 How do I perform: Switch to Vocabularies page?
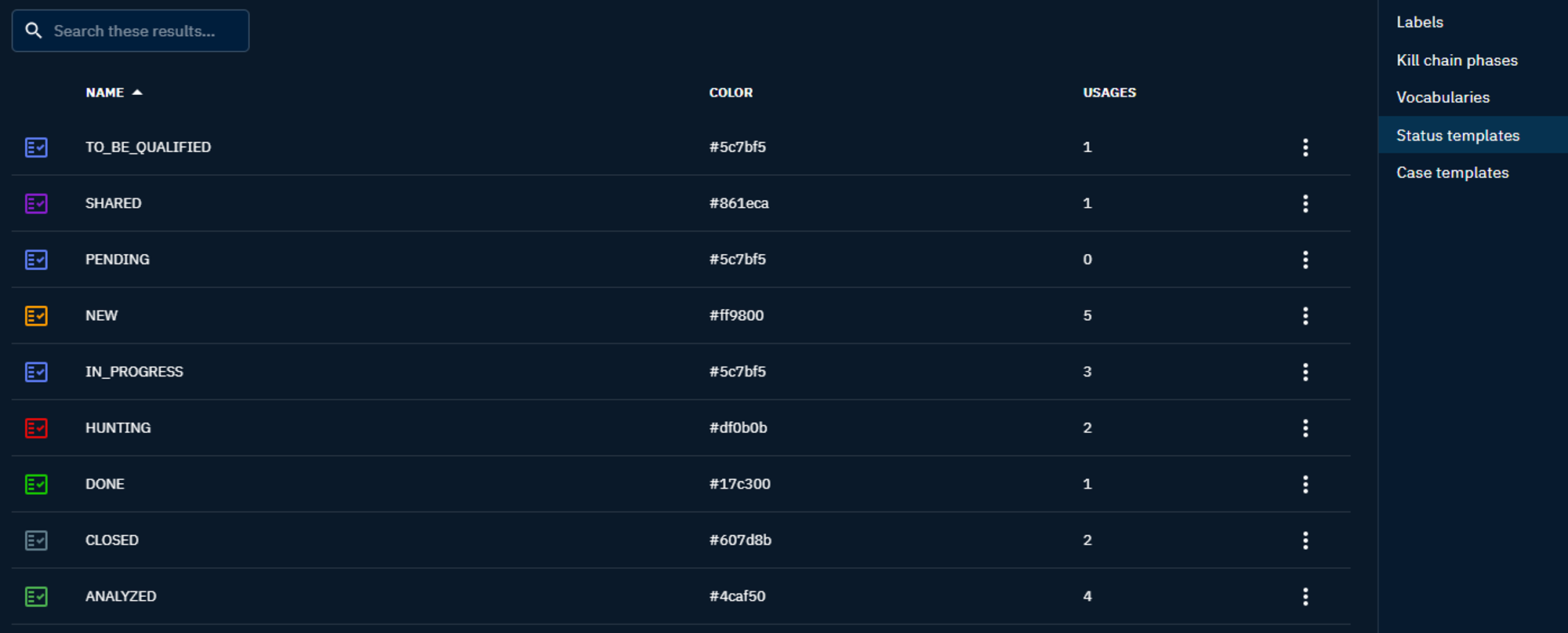pos(1443,97)
